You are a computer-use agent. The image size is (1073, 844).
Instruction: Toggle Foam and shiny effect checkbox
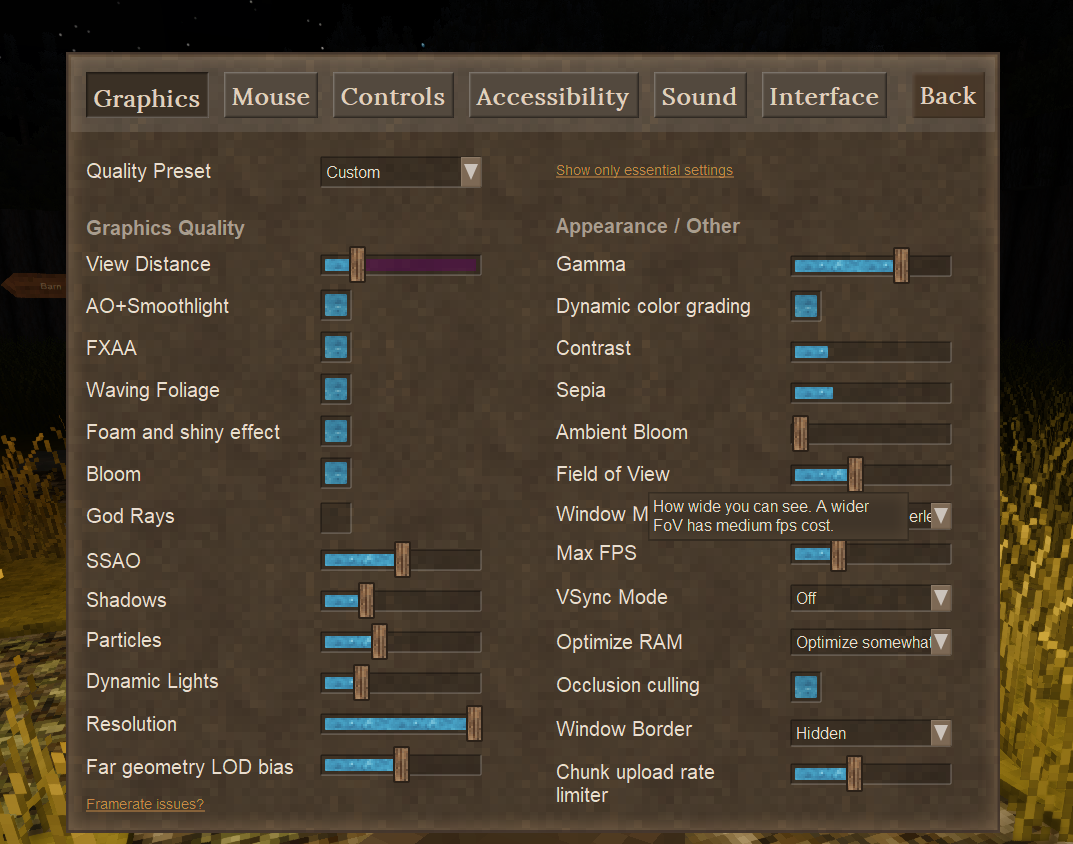point(336,431)
